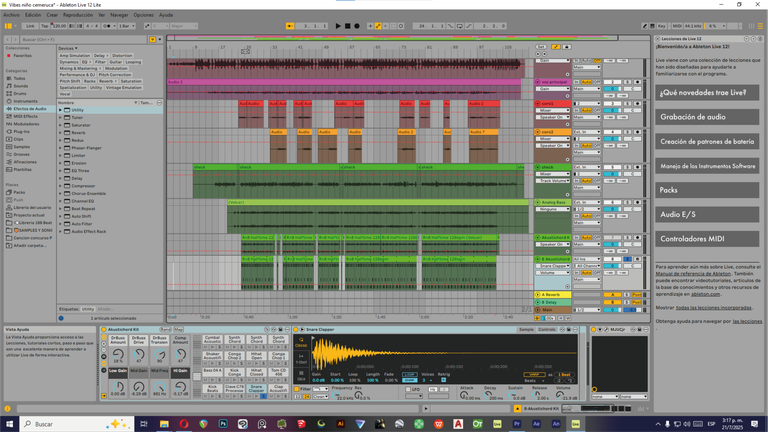This screenshot has height=432, width=768.
Task: Toggle the Key mapping mode switch
Action: pos(661,26)
